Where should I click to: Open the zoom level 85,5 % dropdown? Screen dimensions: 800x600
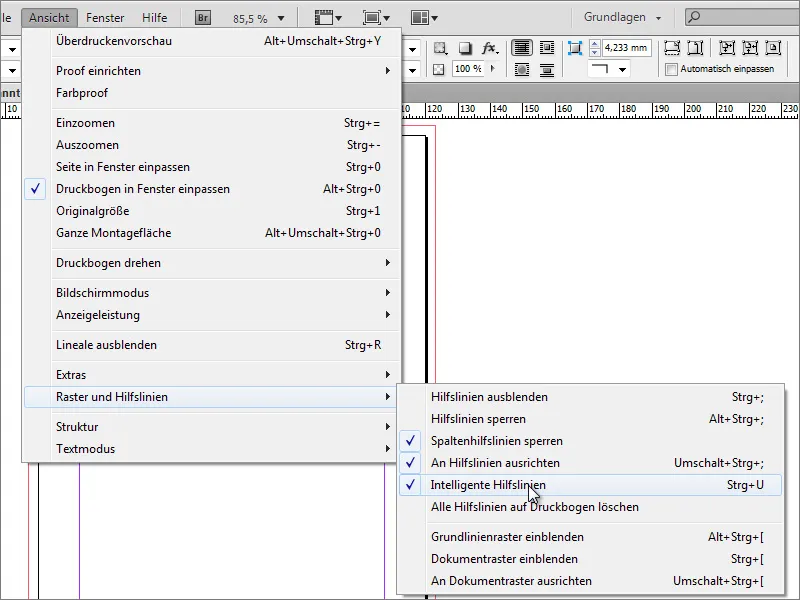click(x=281, y=18)
